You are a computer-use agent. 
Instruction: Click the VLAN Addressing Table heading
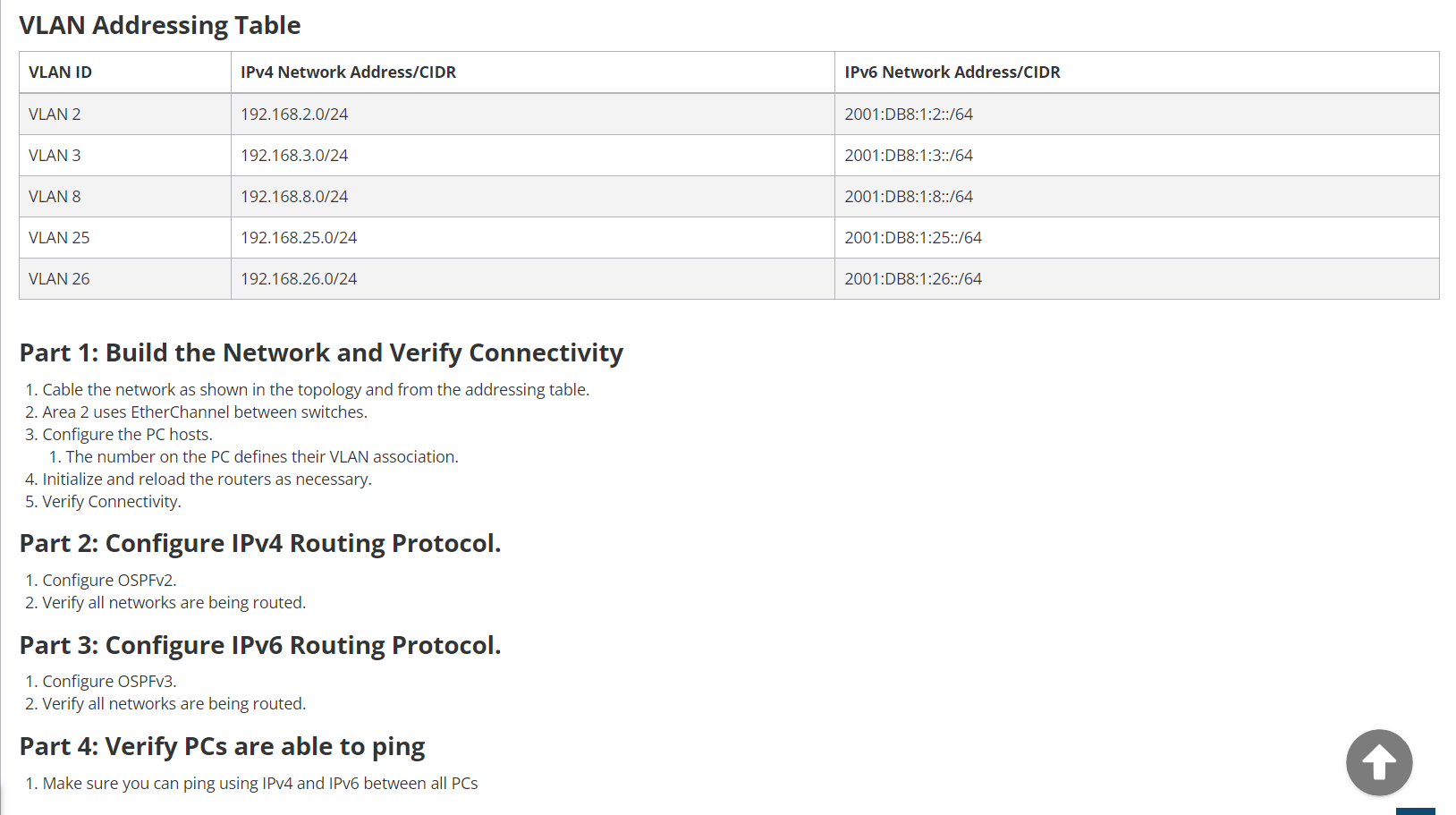(158, 25)
